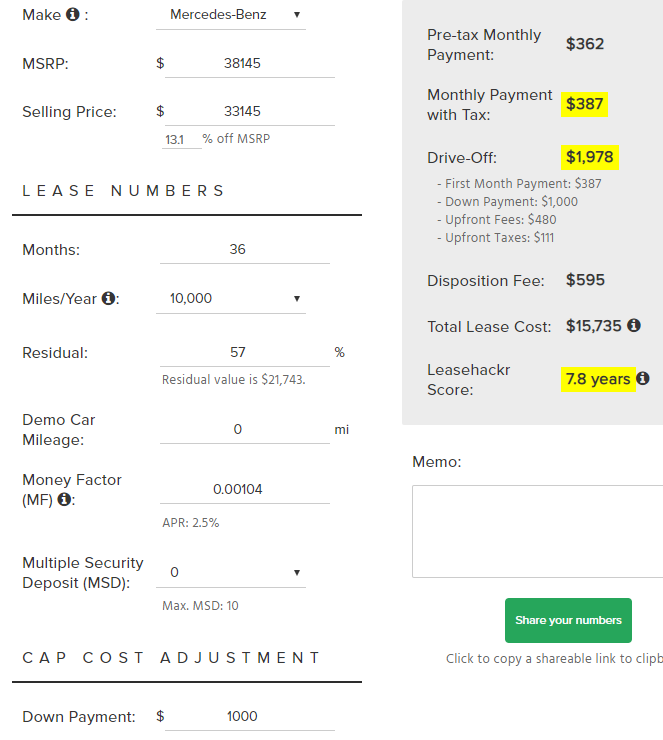Screen dimensions: 663x740
Task: Select the Selling Price field showing 33145
Action: tap(250, 112)
